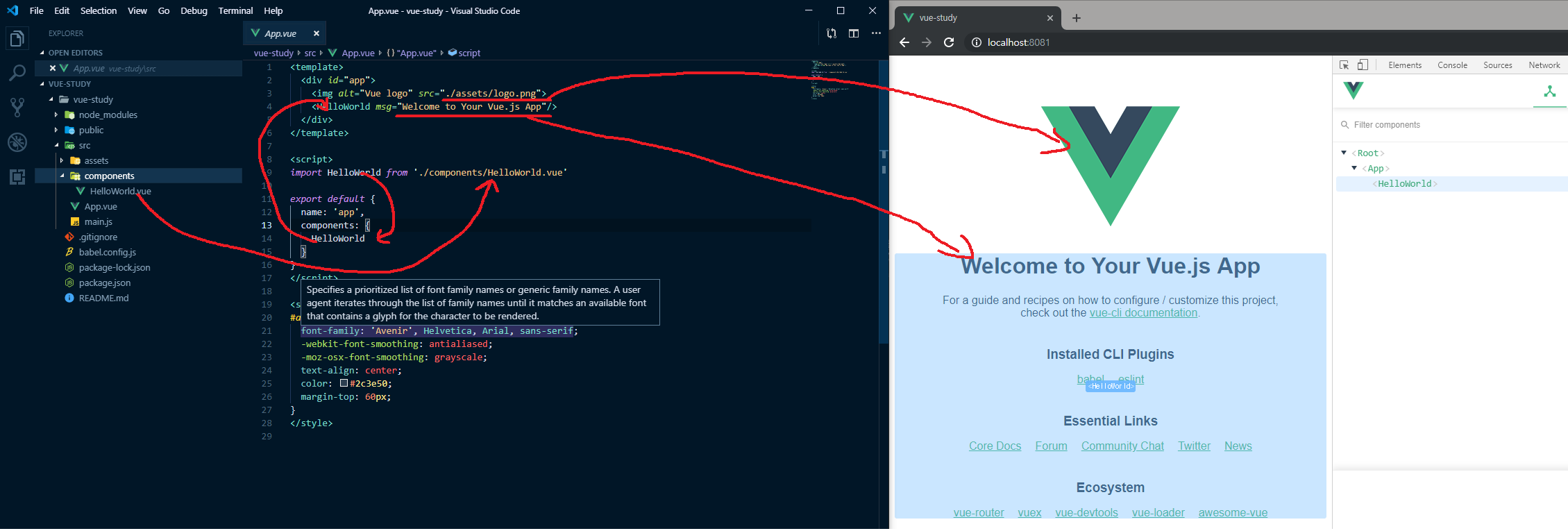This screenshot has height=531, width=1568.
Task: Click browser Back arrow button
Action: (904, 42)
